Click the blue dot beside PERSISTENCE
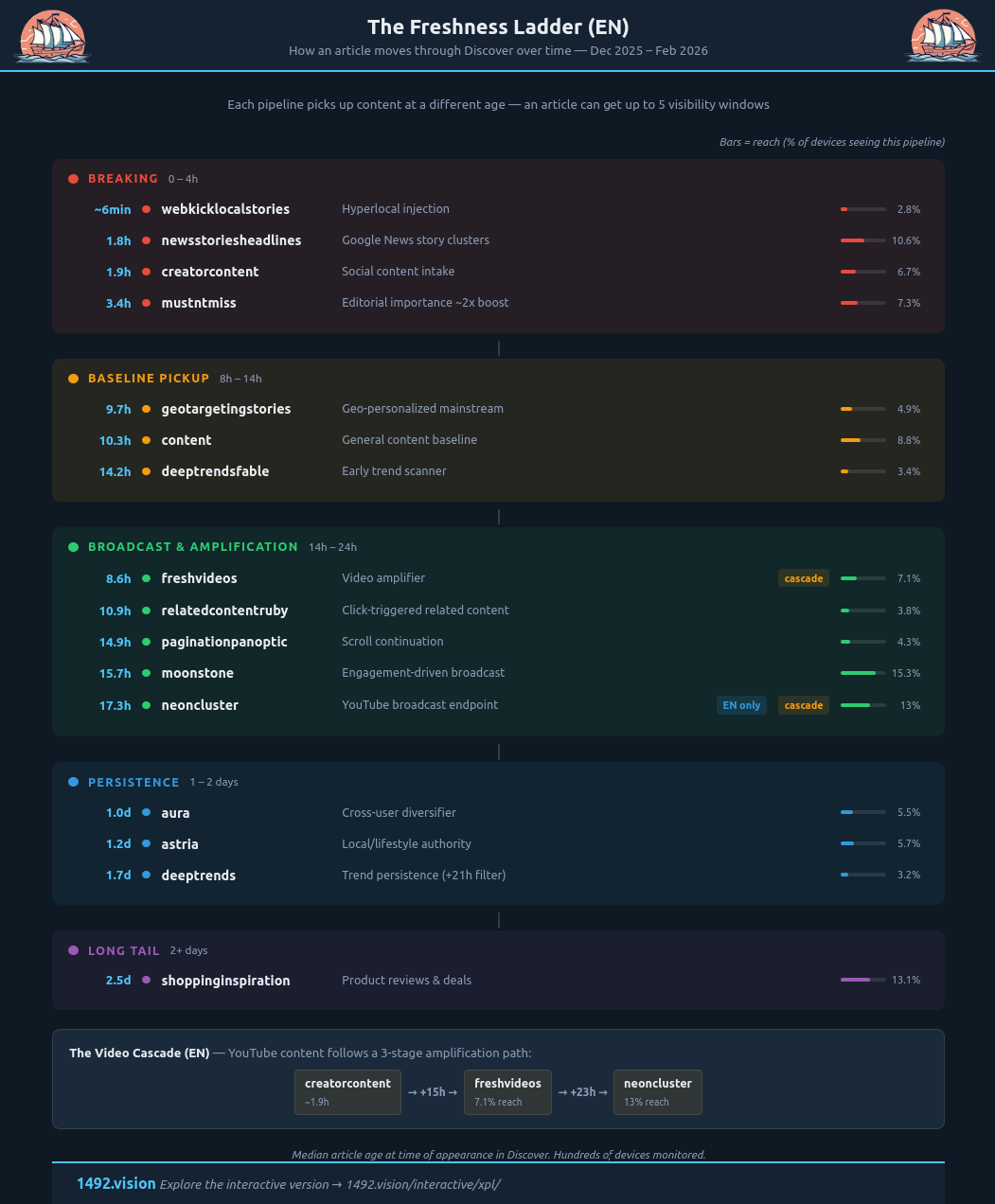995x1204 pixels. pyautogui.click(x=73, y=782)
